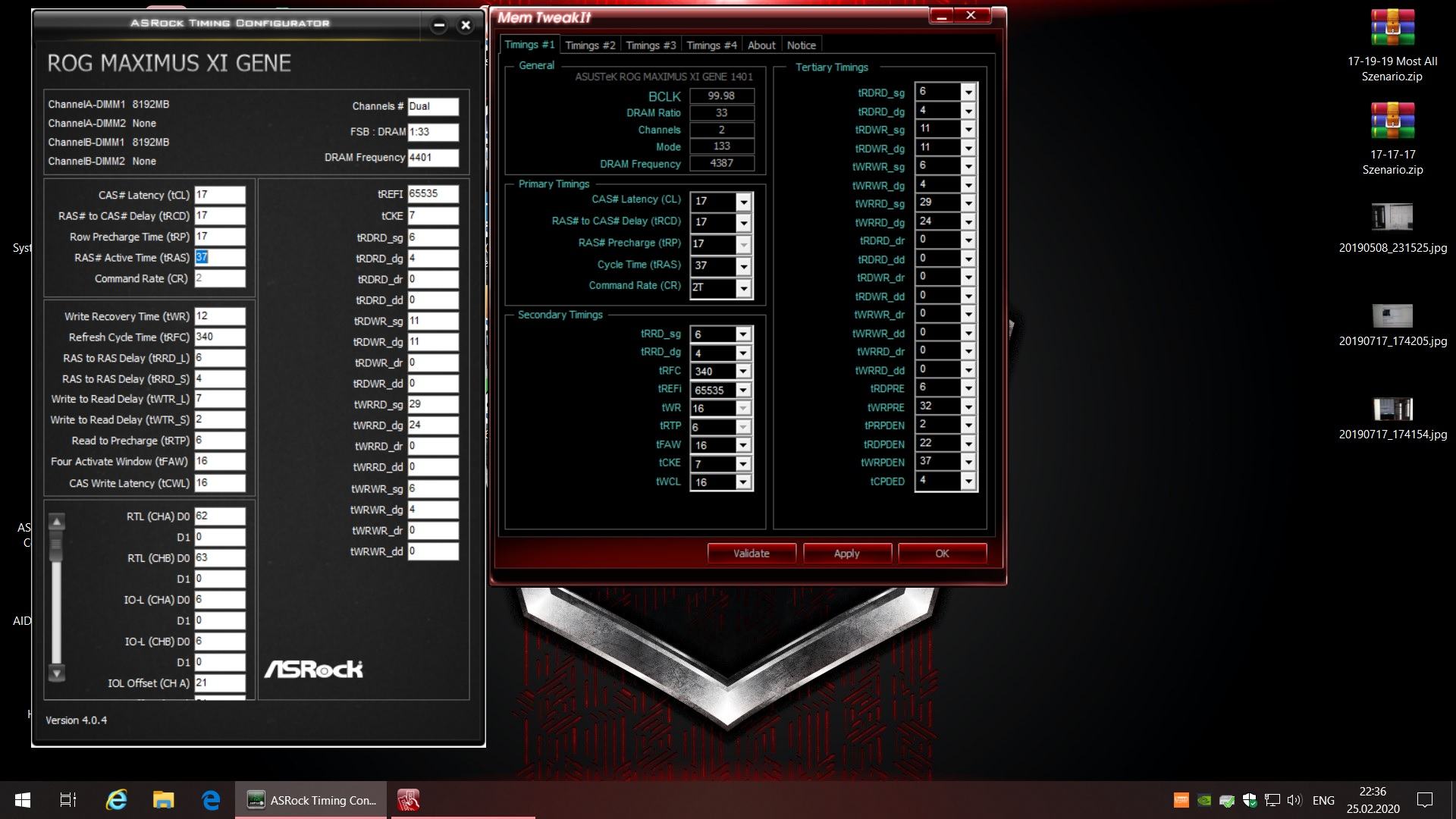
Task: Minimize the Mem TweakIt window
Action: pyautogui.click(x=941, y=15)
